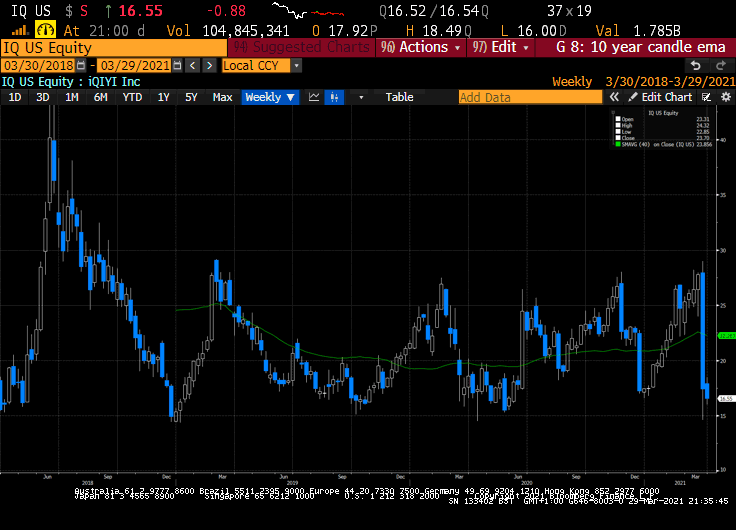Open the start date calendar picker
This screenshot has width=736, height=530.
81,66
